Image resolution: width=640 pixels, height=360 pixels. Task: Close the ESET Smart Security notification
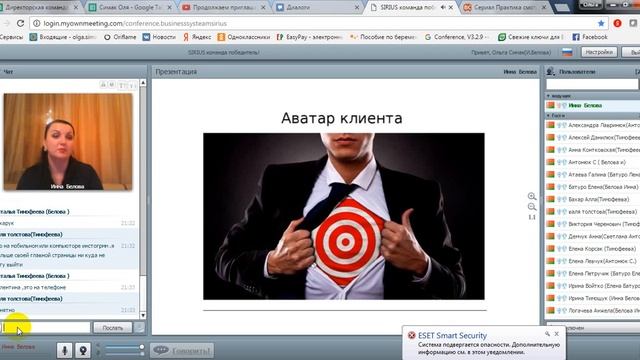pyautogui.click(x=556, y=334)
